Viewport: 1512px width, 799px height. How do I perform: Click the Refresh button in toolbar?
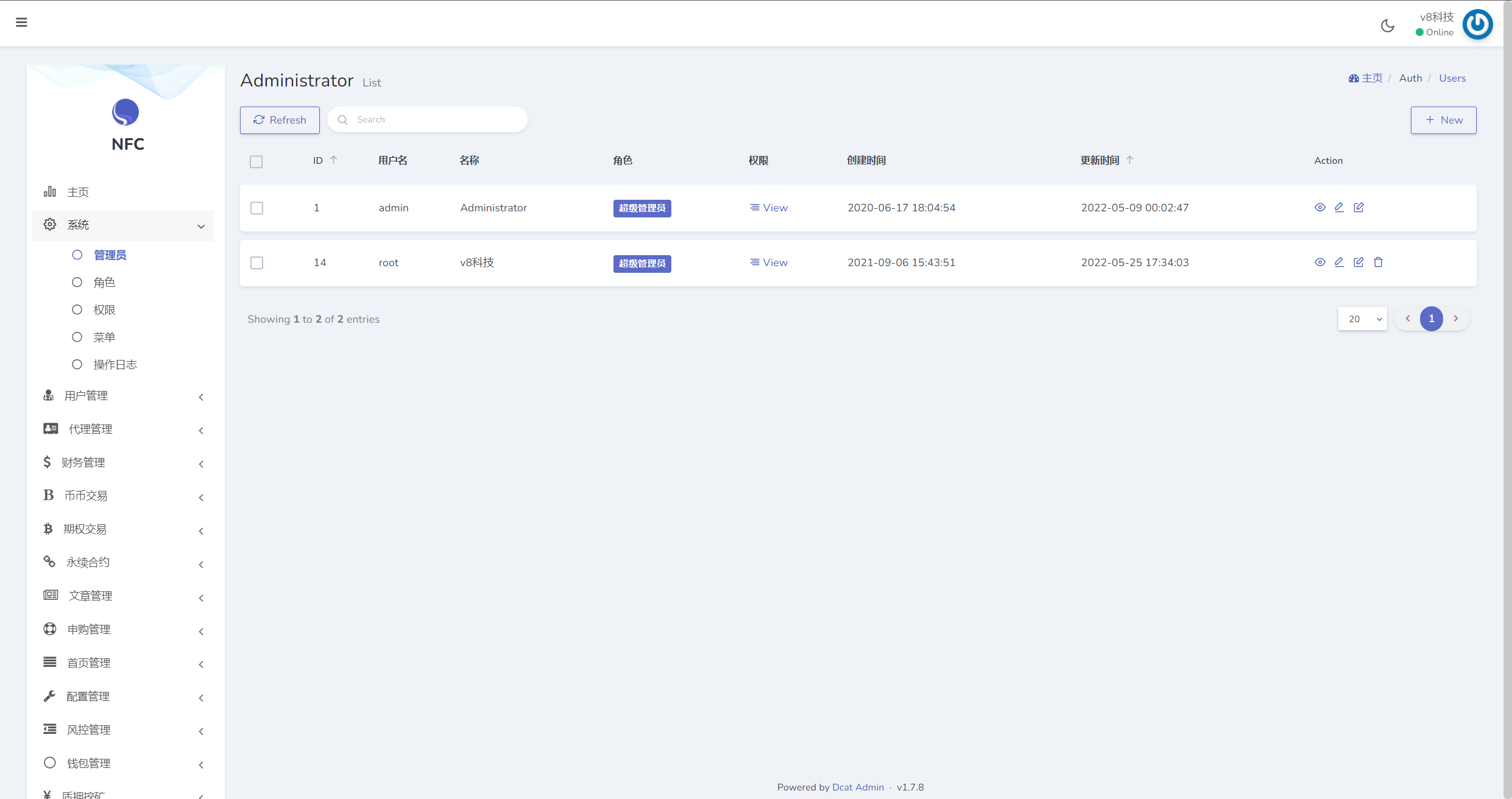280,119
